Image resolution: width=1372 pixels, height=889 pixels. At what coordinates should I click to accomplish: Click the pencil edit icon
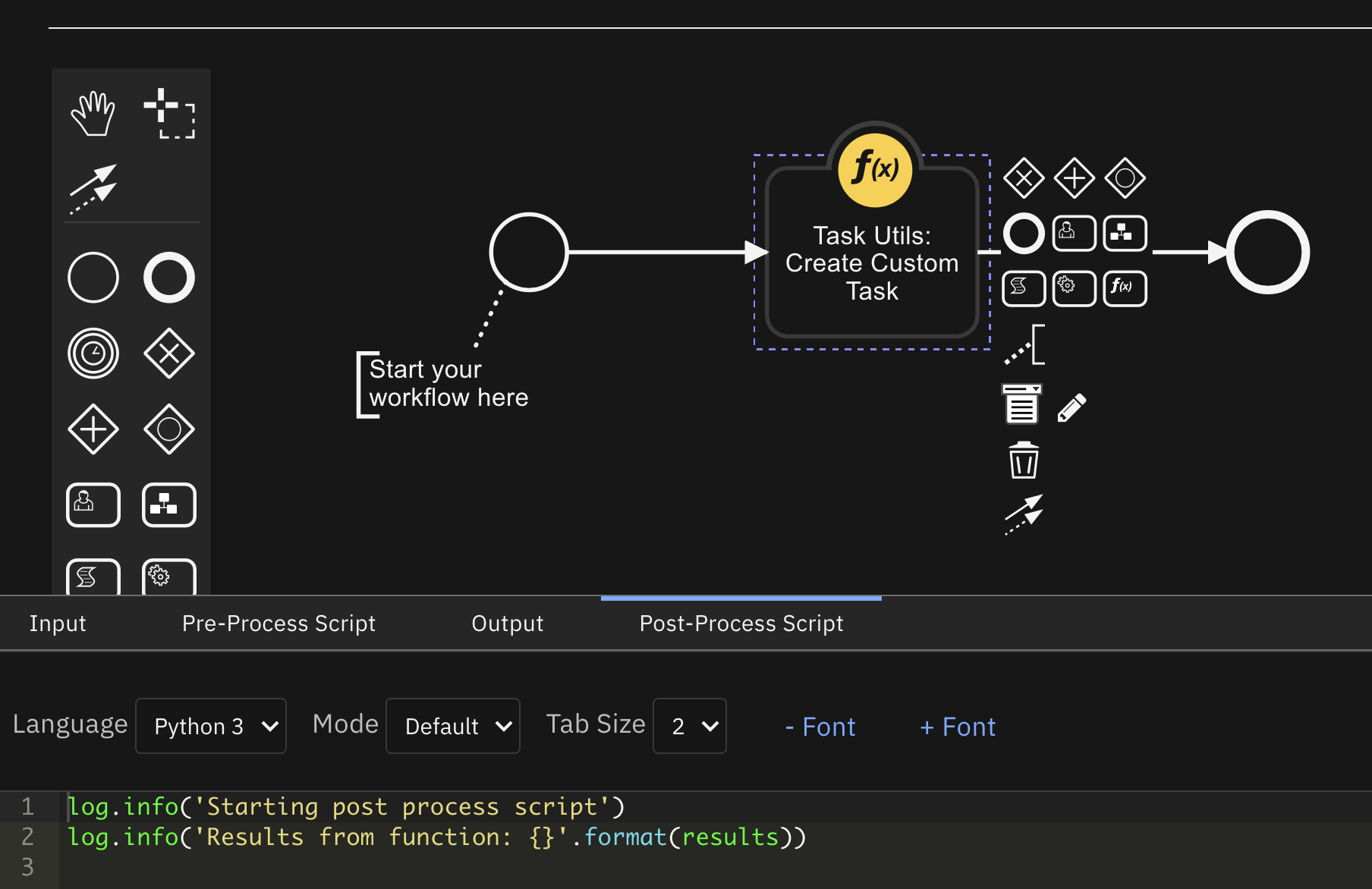[x=1071, y=407]
